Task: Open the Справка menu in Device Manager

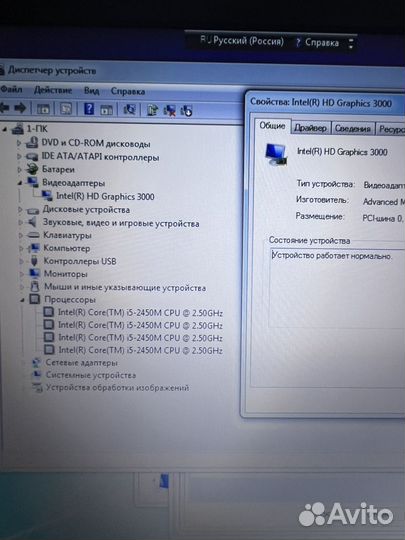Action: click(128, 91)
